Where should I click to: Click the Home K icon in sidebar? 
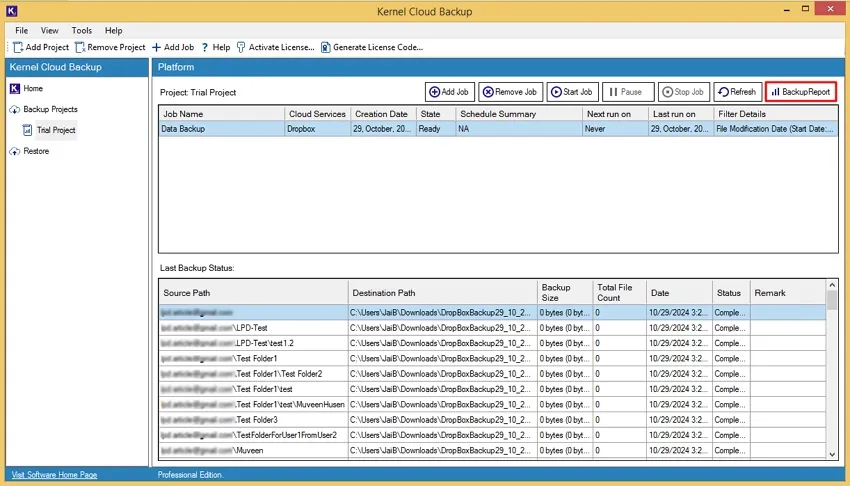[15, 88]
